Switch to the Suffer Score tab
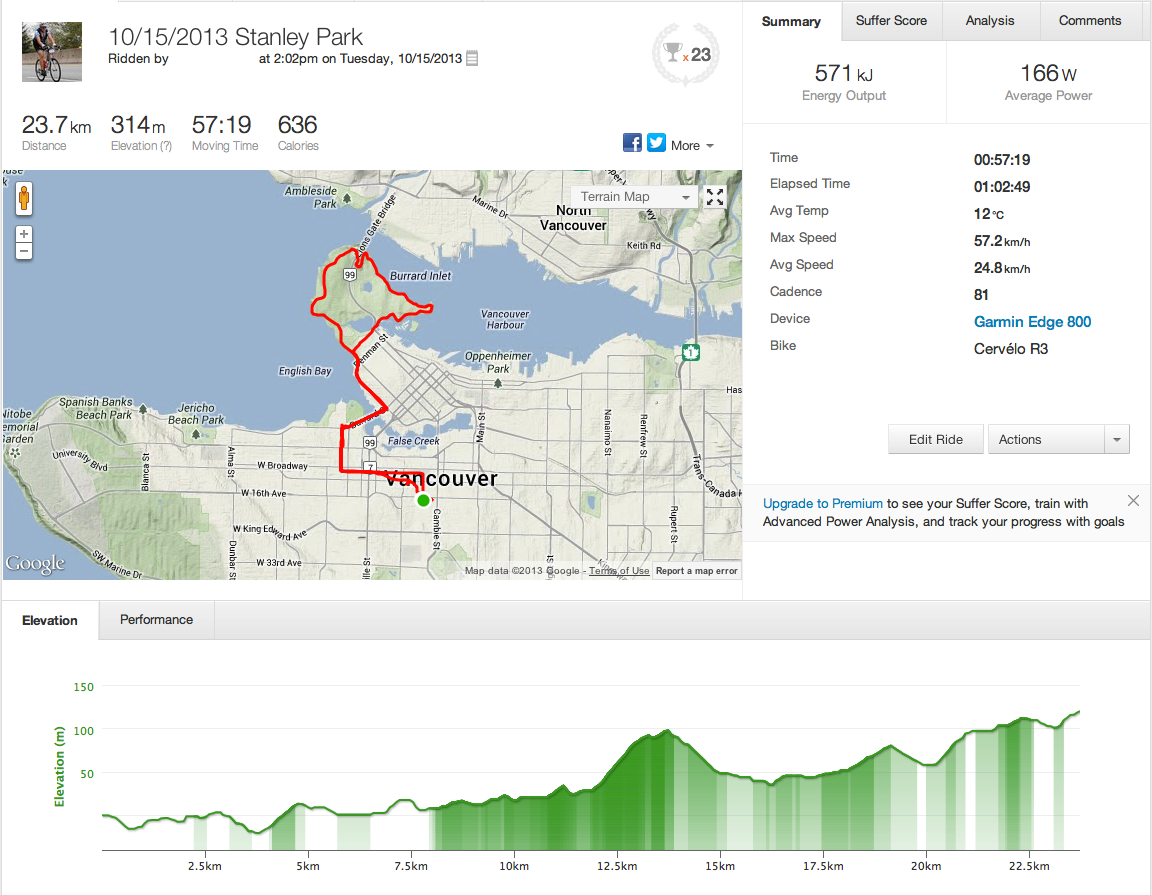Image resolution: width=1152 pixels, height=895 pixels. click(x=891, y=21)
